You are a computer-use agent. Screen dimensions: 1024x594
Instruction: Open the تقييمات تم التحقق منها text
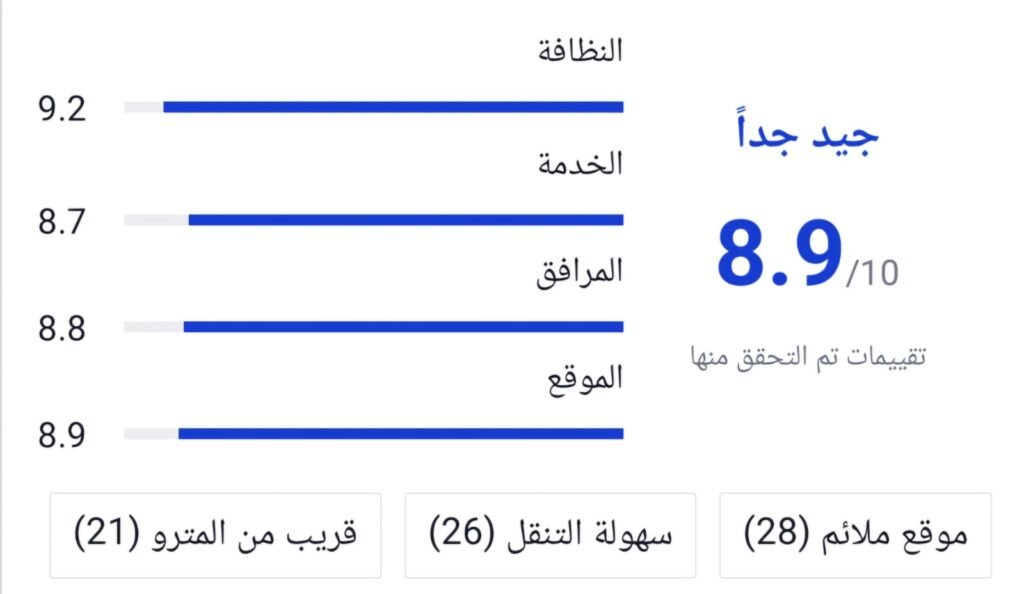(x=807, y=356)
